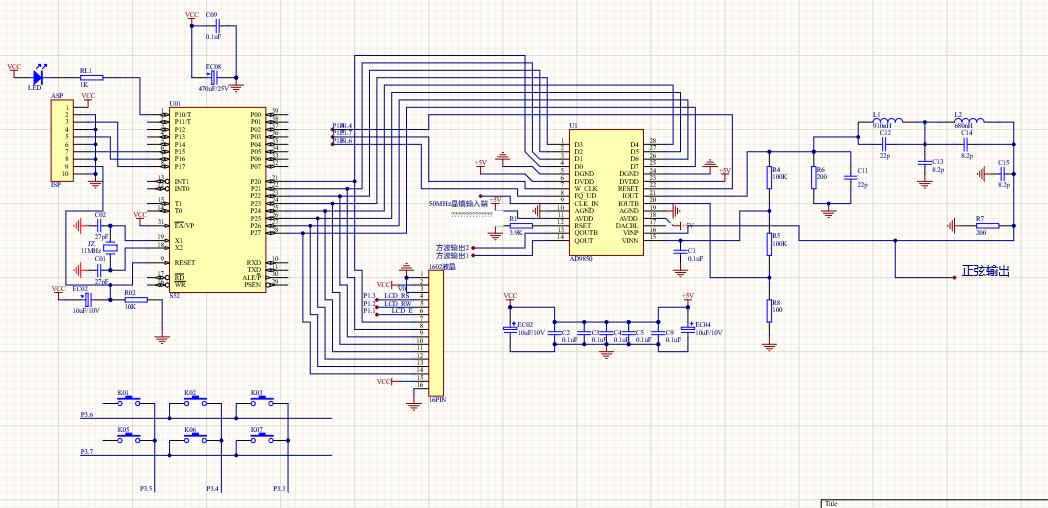Select capacitor C15 8.2p
This screenshot has width=1048, height=508.
click(x=1004, y=174)
